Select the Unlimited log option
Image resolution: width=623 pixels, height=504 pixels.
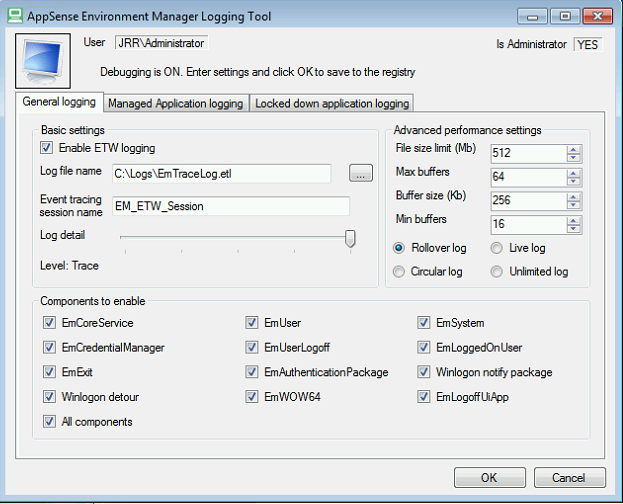click(496, 271)
